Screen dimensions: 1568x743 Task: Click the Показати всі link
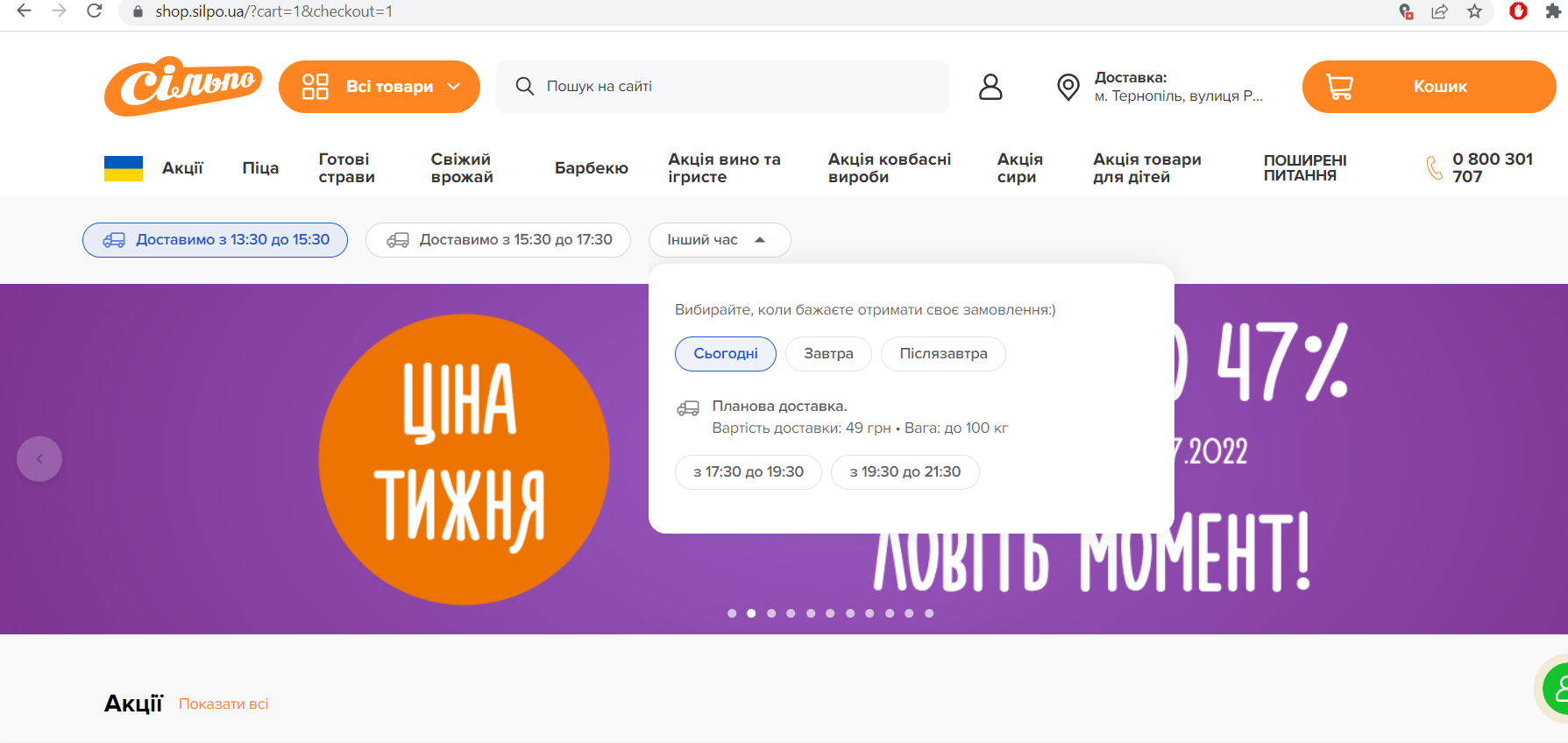(223, 704)
